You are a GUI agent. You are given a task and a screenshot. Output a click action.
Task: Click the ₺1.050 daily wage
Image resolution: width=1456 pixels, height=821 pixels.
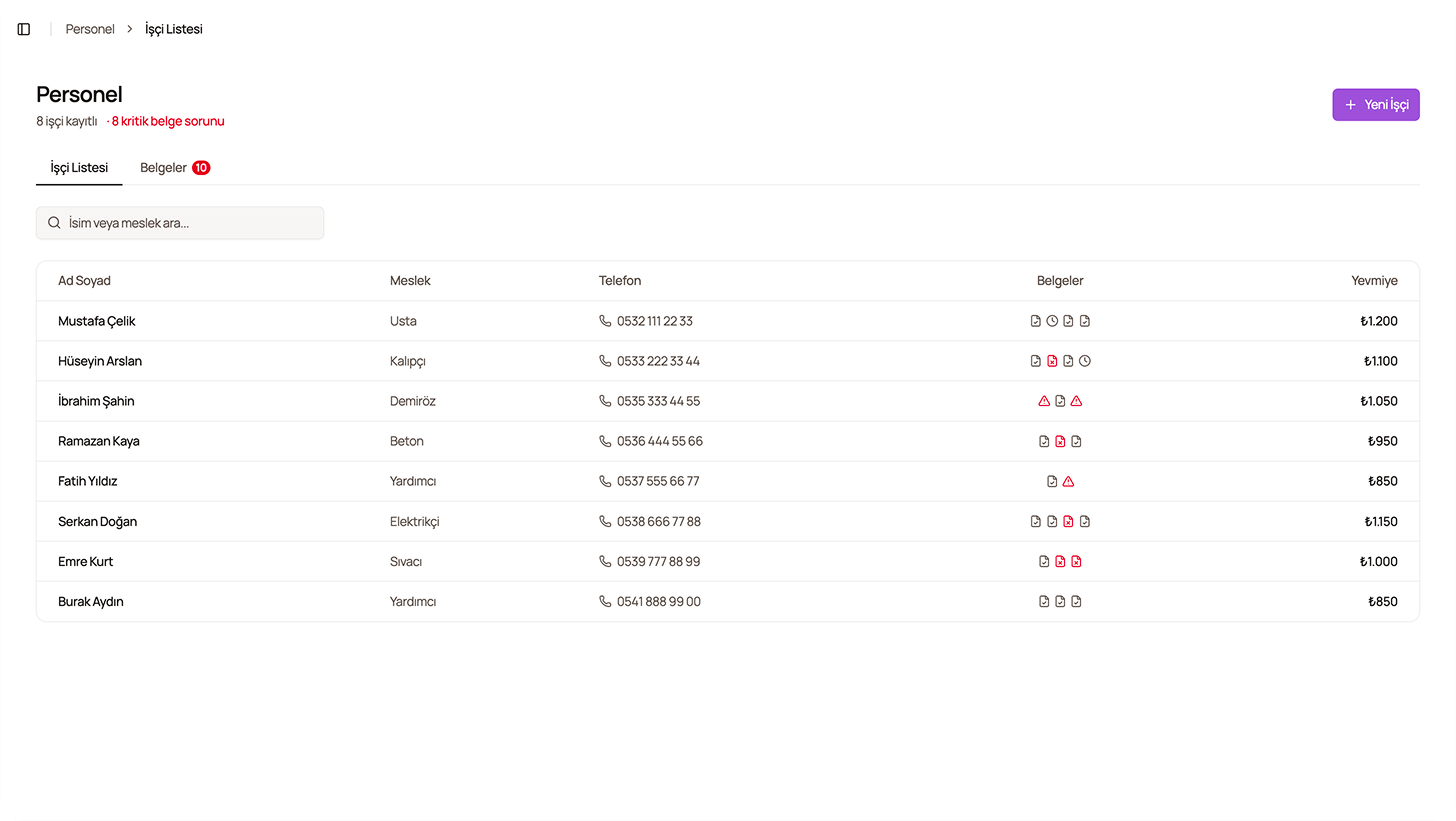pos(1379,401)
